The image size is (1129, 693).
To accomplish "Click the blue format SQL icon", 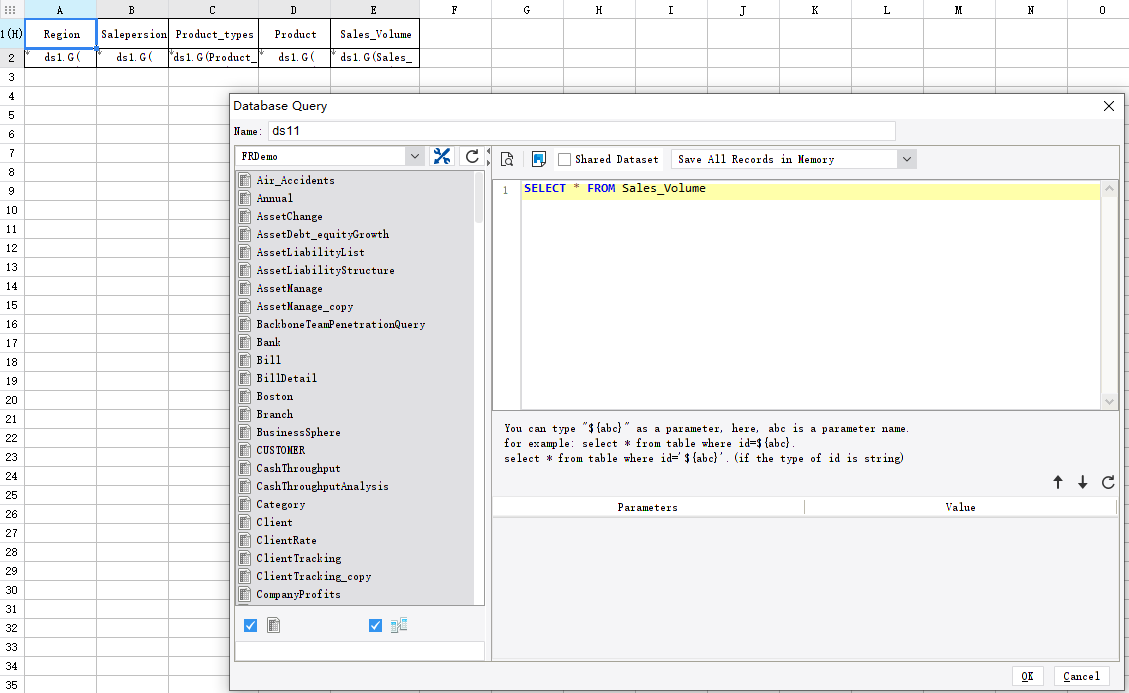I will point(537,159).
